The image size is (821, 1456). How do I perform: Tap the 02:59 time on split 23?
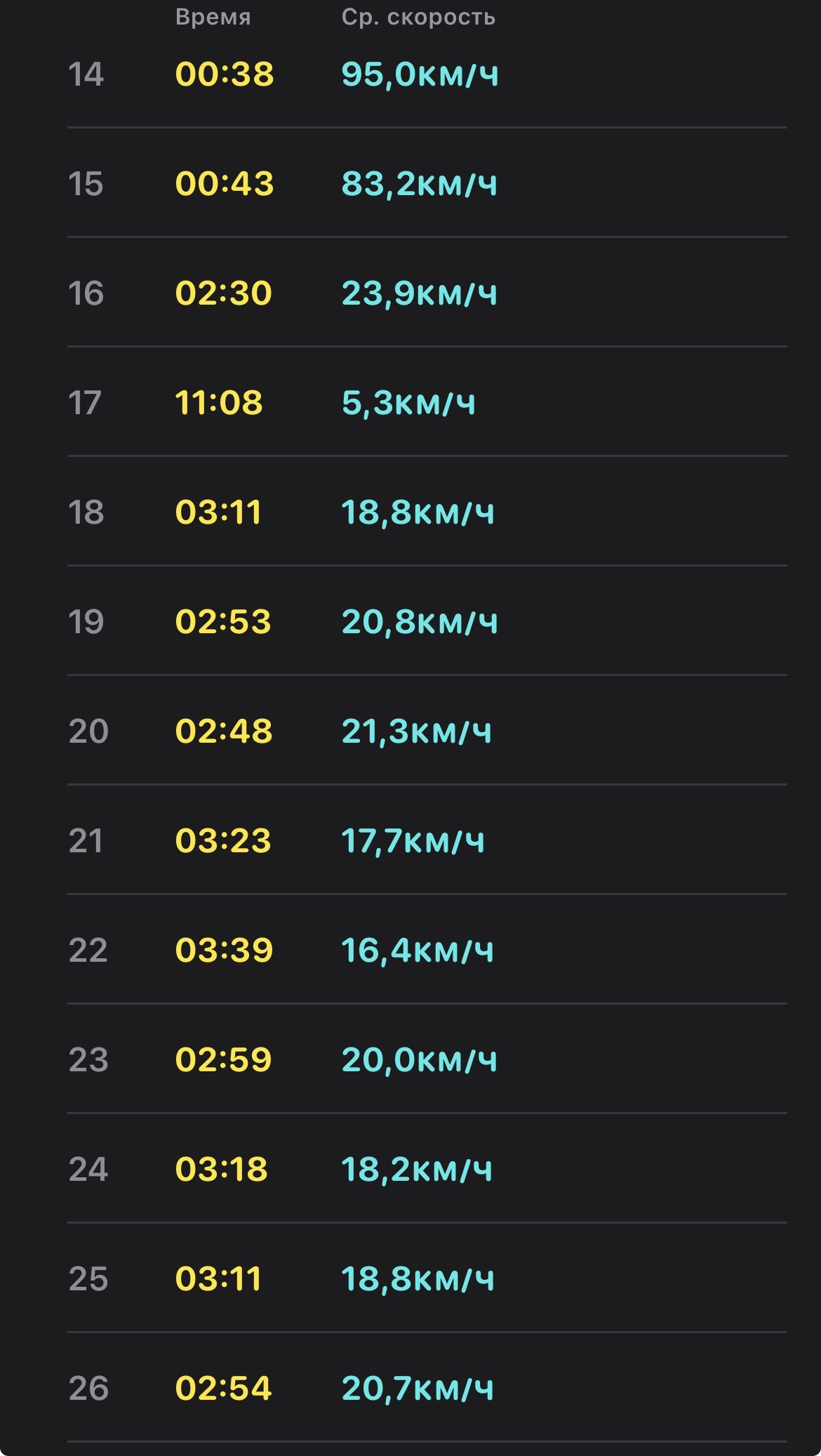[224, 1060]
